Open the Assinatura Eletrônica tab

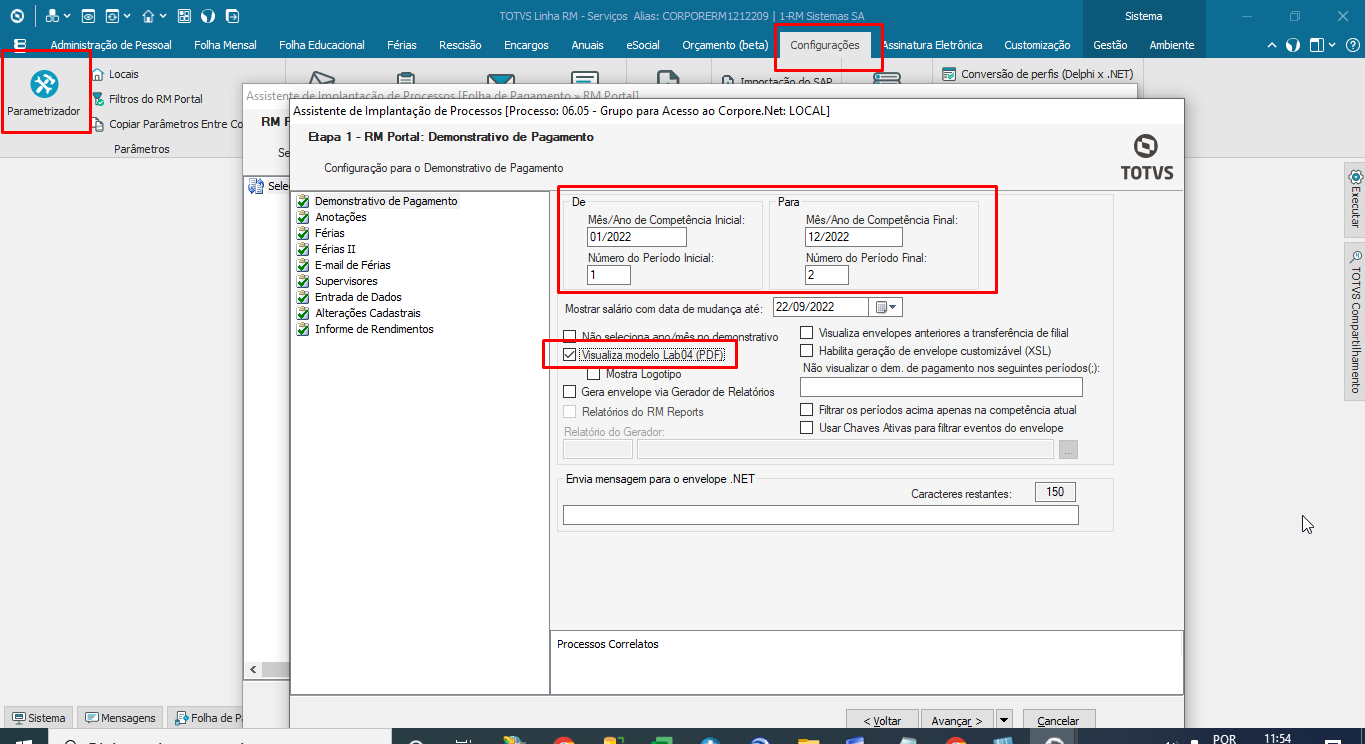932,45
